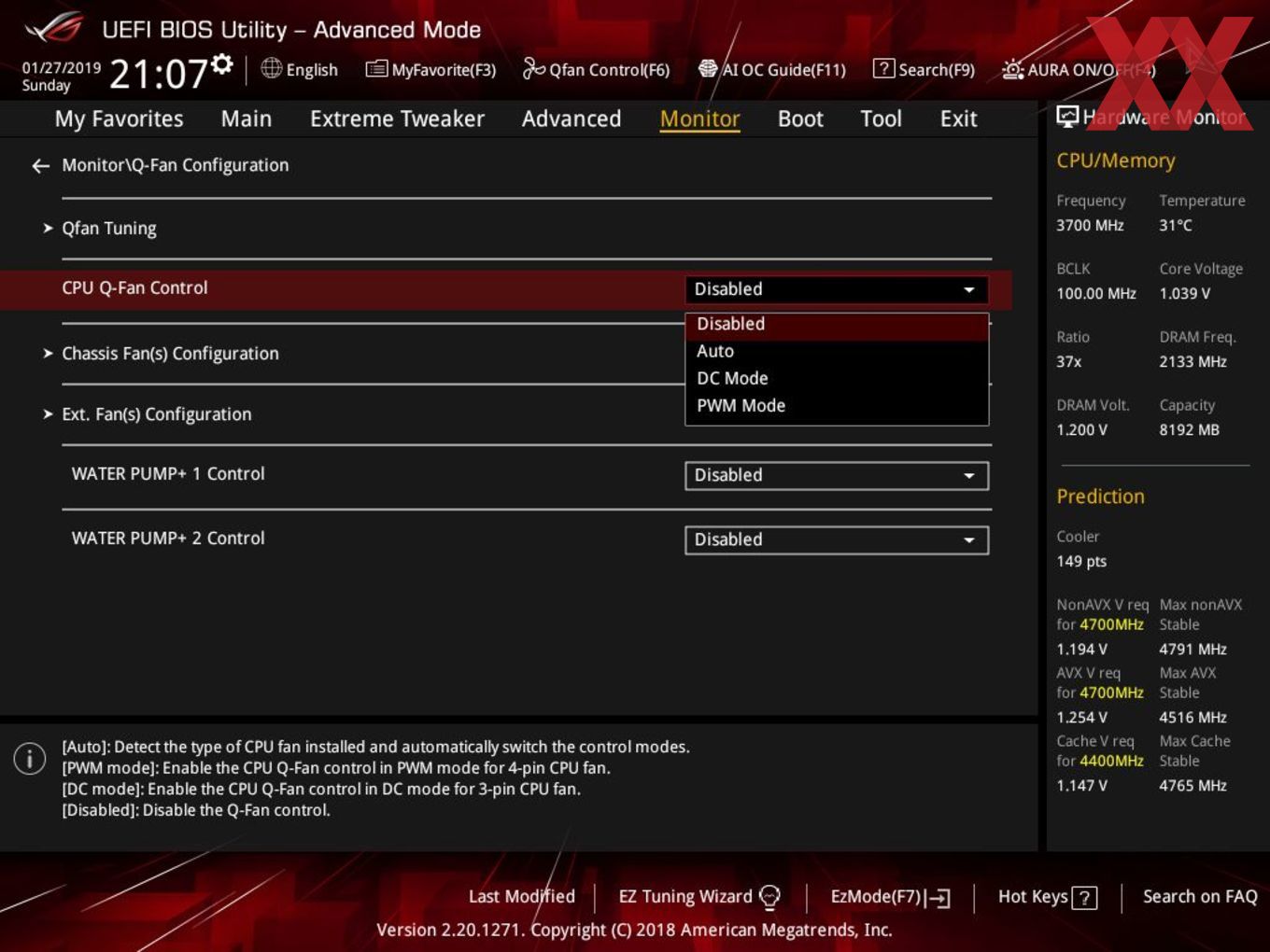This screenshot has width=1270, height=952.
Task: Click the 1.039 V core voltage value
Action: (x=1184, y=294)
